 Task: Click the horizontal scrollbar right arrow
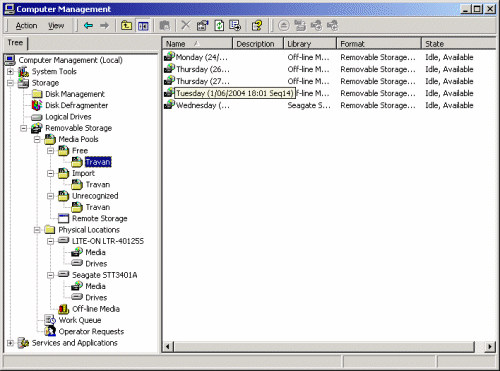click(490, 347)
